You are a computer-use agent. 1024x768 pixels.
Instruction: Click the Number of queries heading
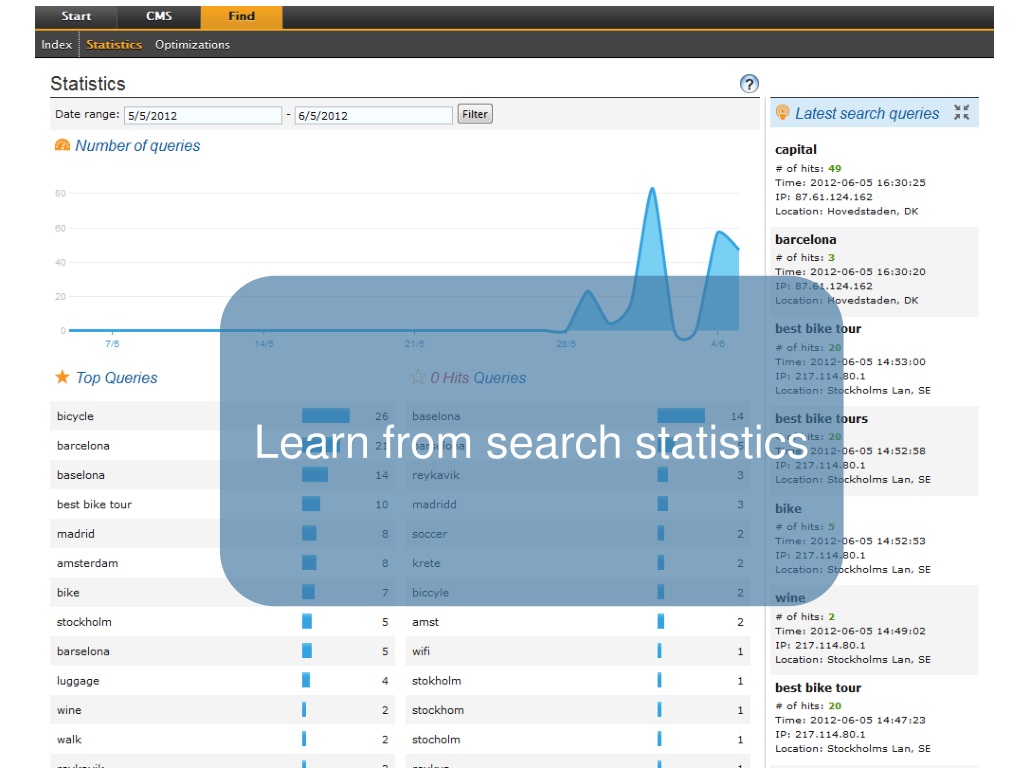point(137,146)
